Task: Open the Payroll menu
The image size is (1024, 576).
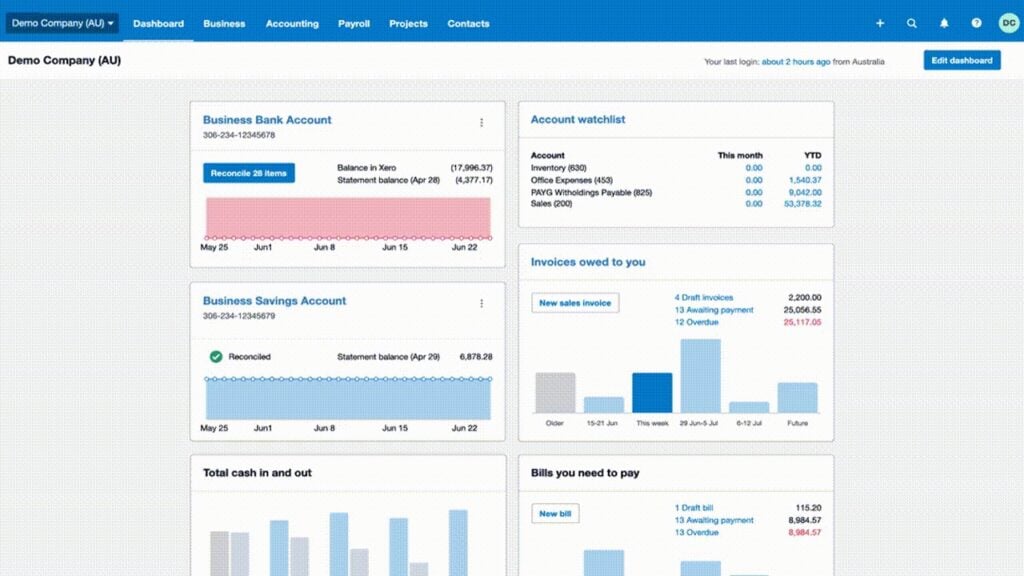Action: click(x=354, y=23)
